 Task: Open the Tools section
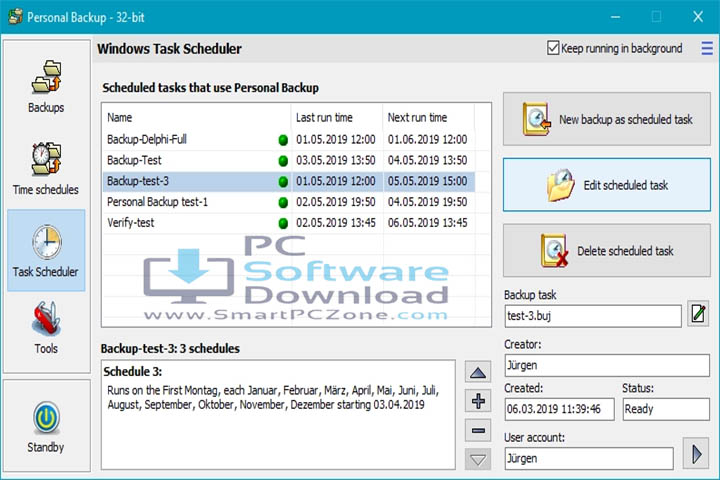tap(46, 328)
